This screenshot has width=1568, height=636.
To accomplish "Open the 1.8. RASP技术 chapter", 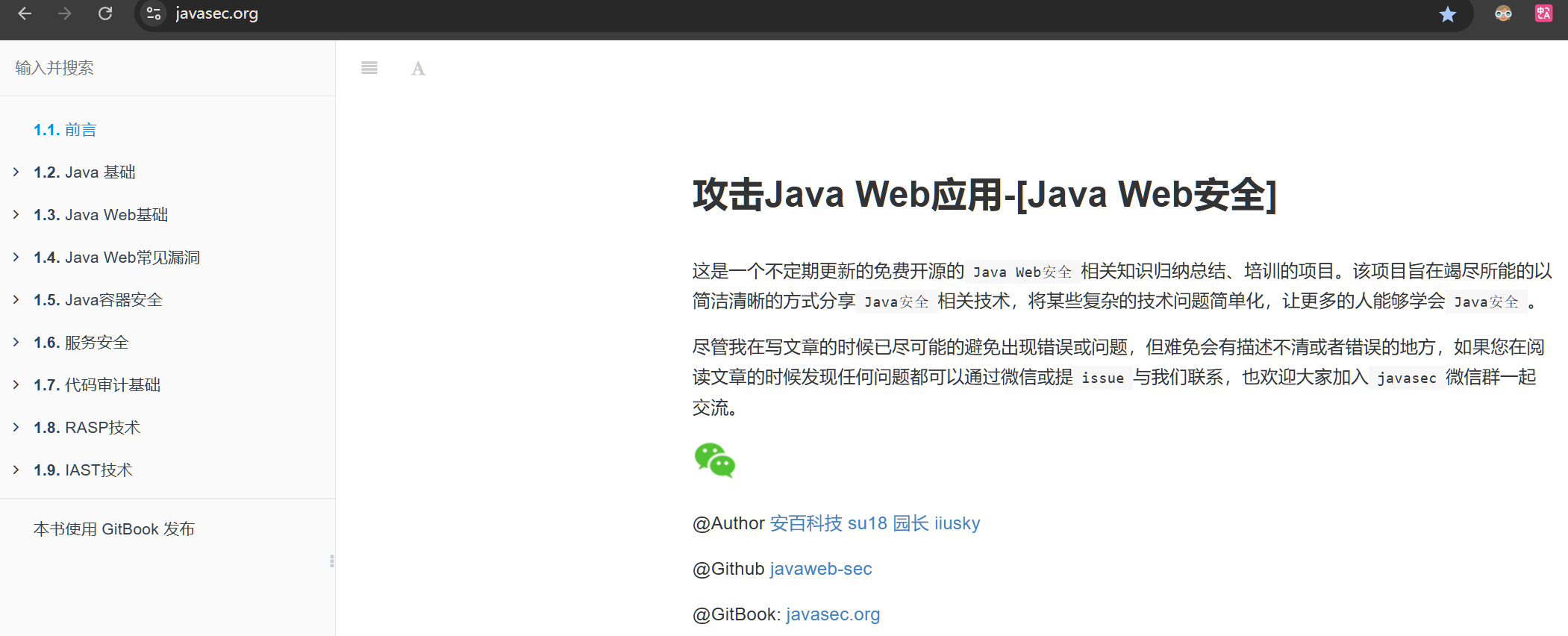I will pyautogui.click(x=87, y=428).
